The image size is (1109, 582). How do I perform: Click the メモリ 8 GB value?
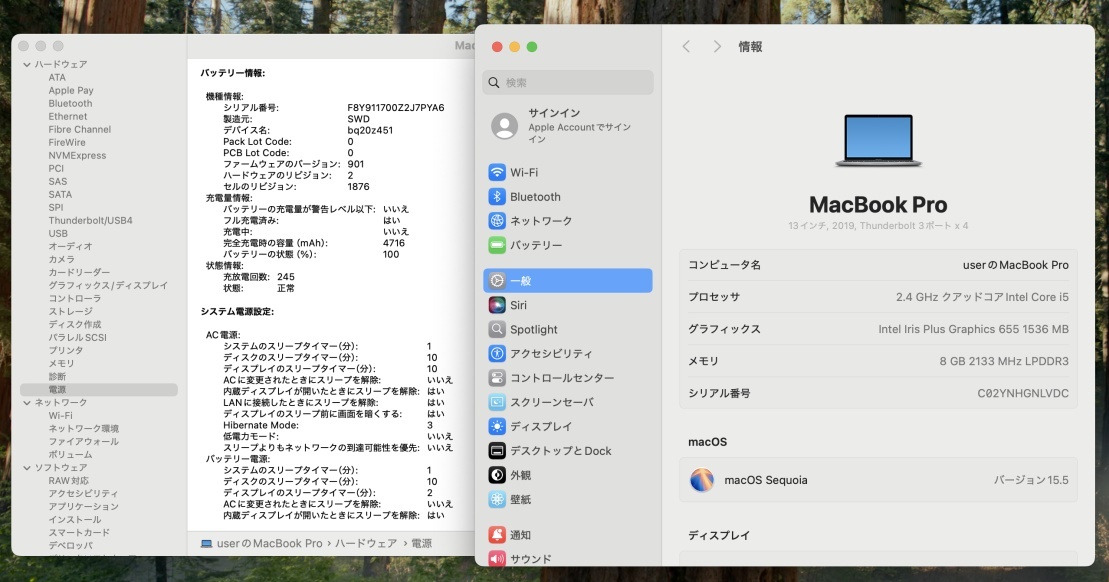(1004, 361)
